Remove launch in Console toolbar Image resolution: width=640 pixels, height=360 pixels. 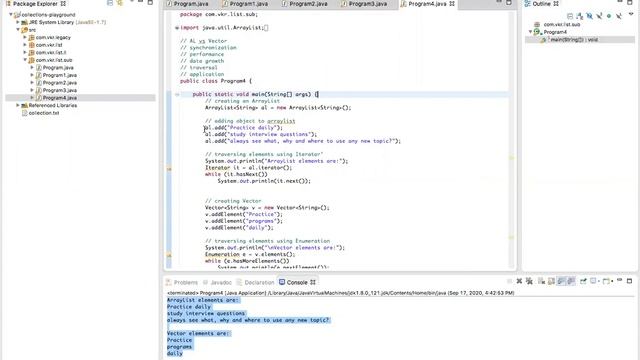(519, 281)
